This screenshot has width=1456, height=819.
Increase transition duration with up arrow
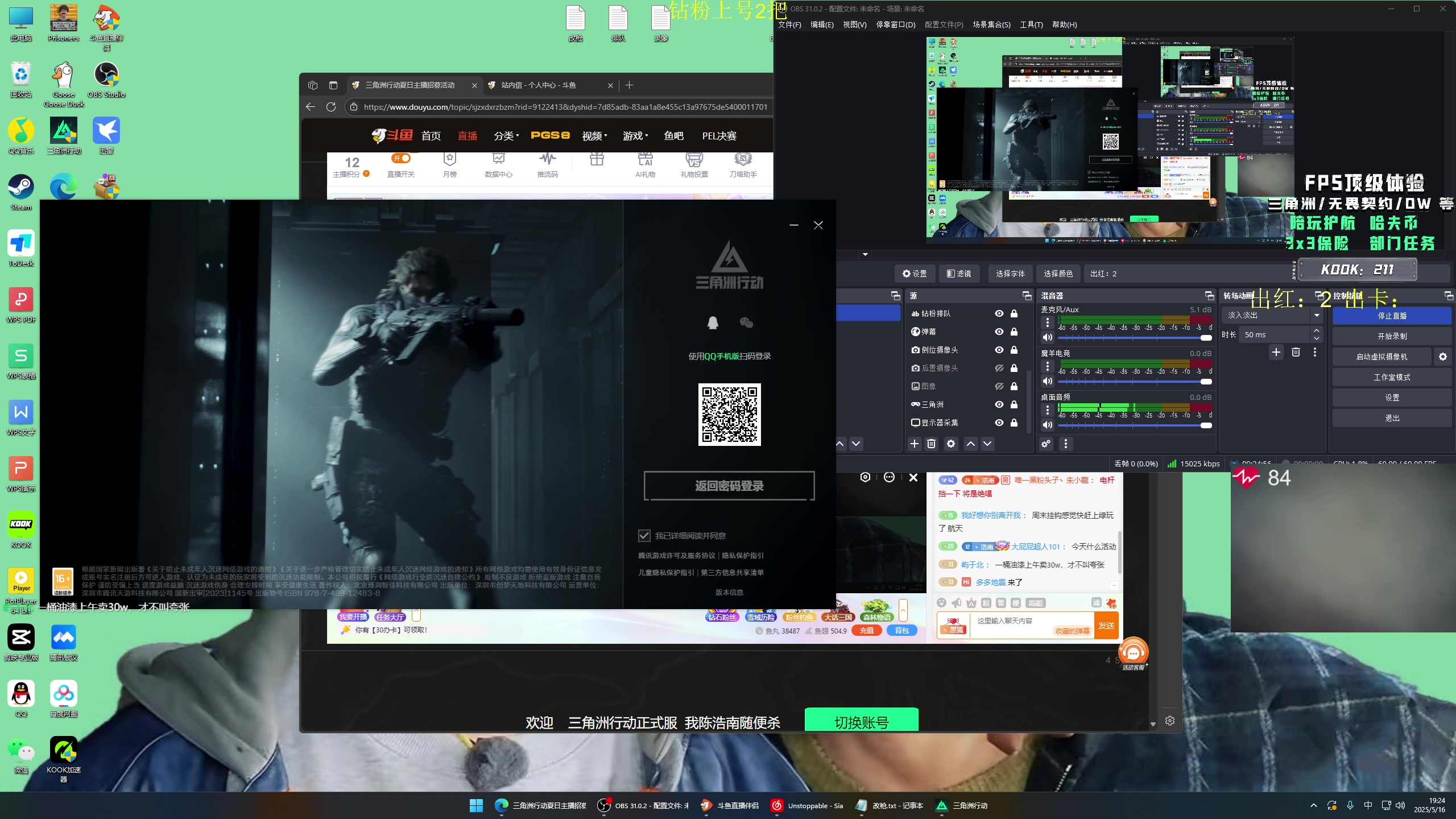pyautogui.click(x=1316, y=330)
